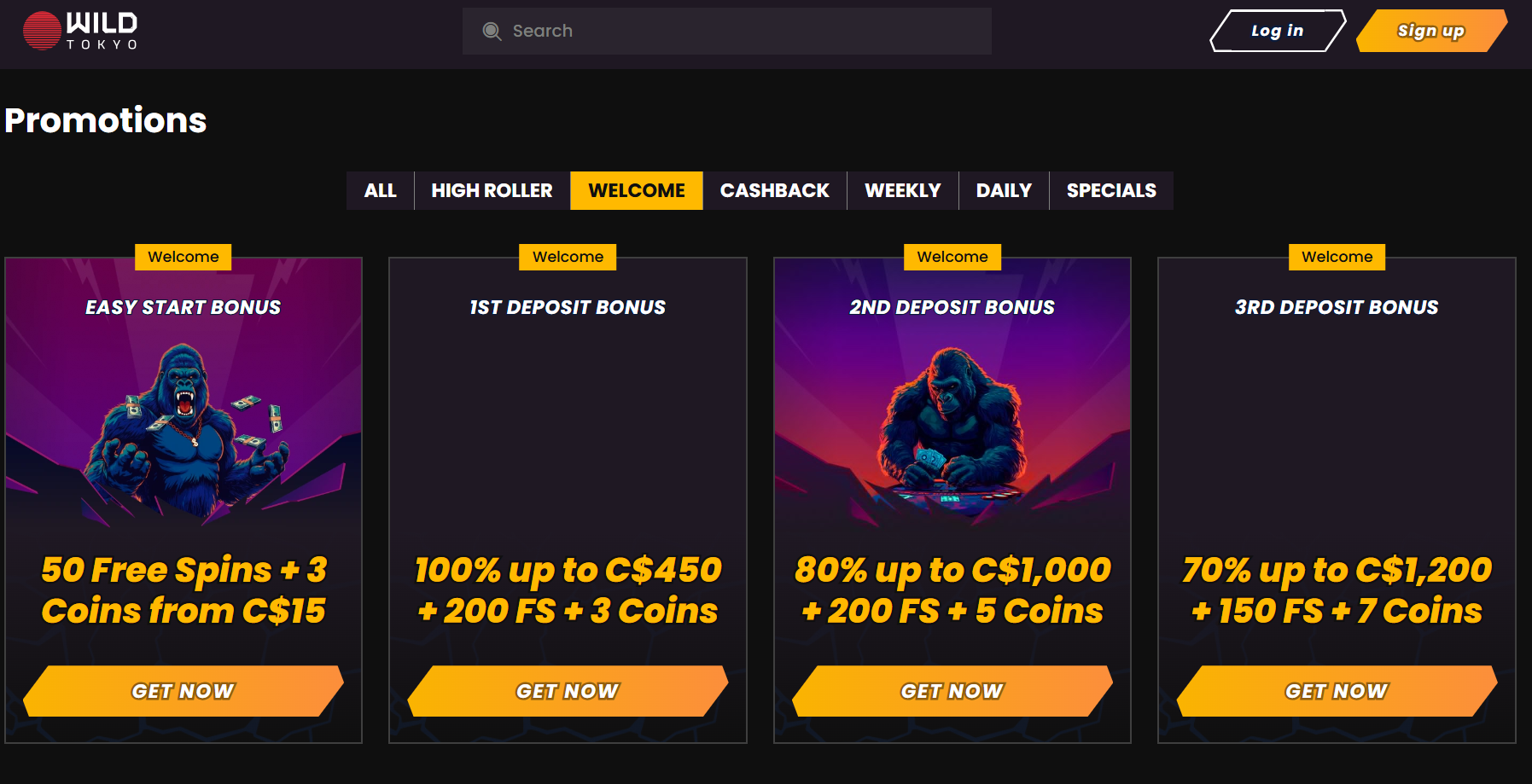
Task: Click the Easy Start Bonus gorilla image
Action: pos(183,427)
